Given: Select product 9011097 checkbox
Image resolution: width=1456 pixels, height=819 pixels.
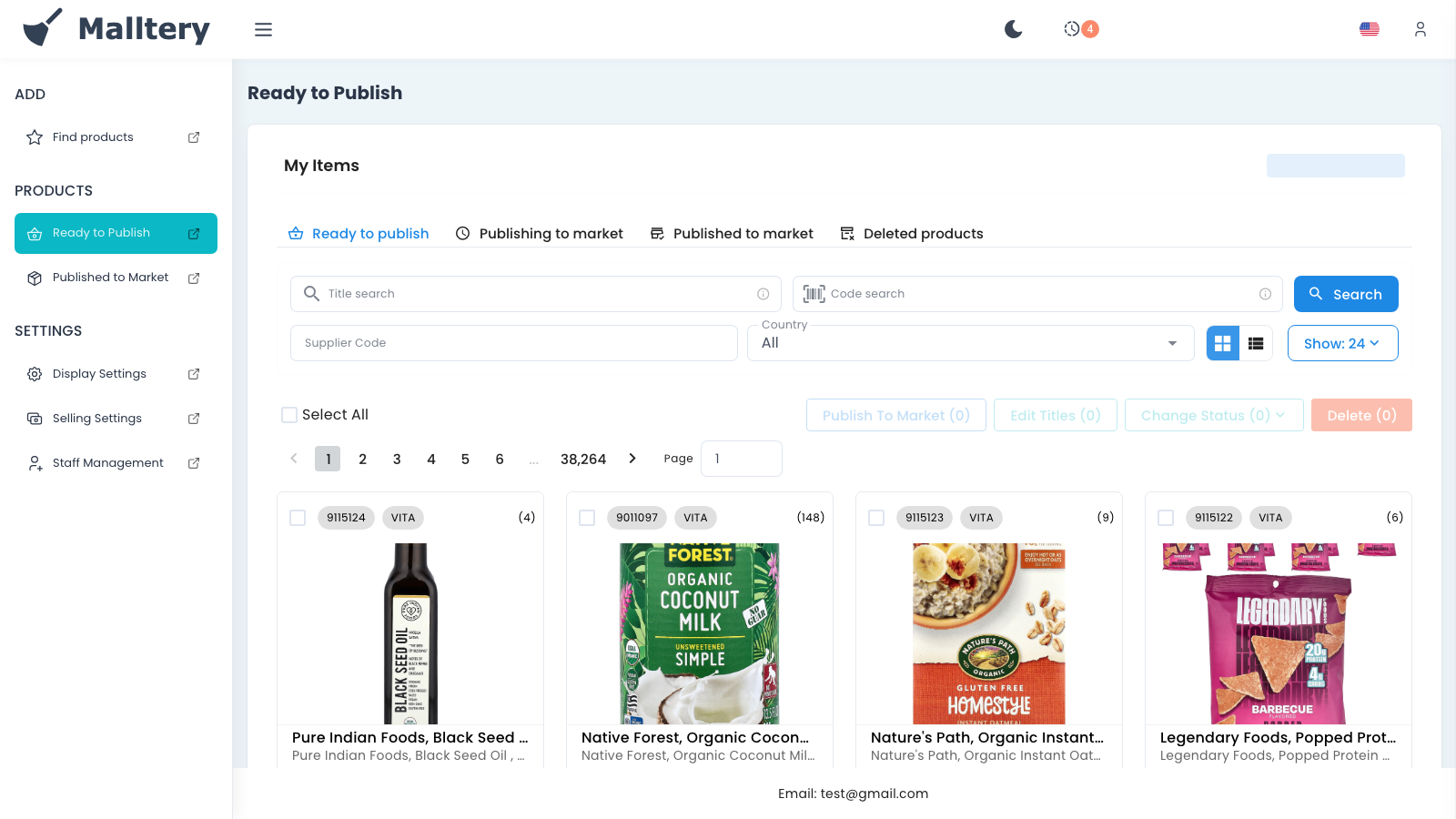Looking at the screenshot, I should [587, 518].
